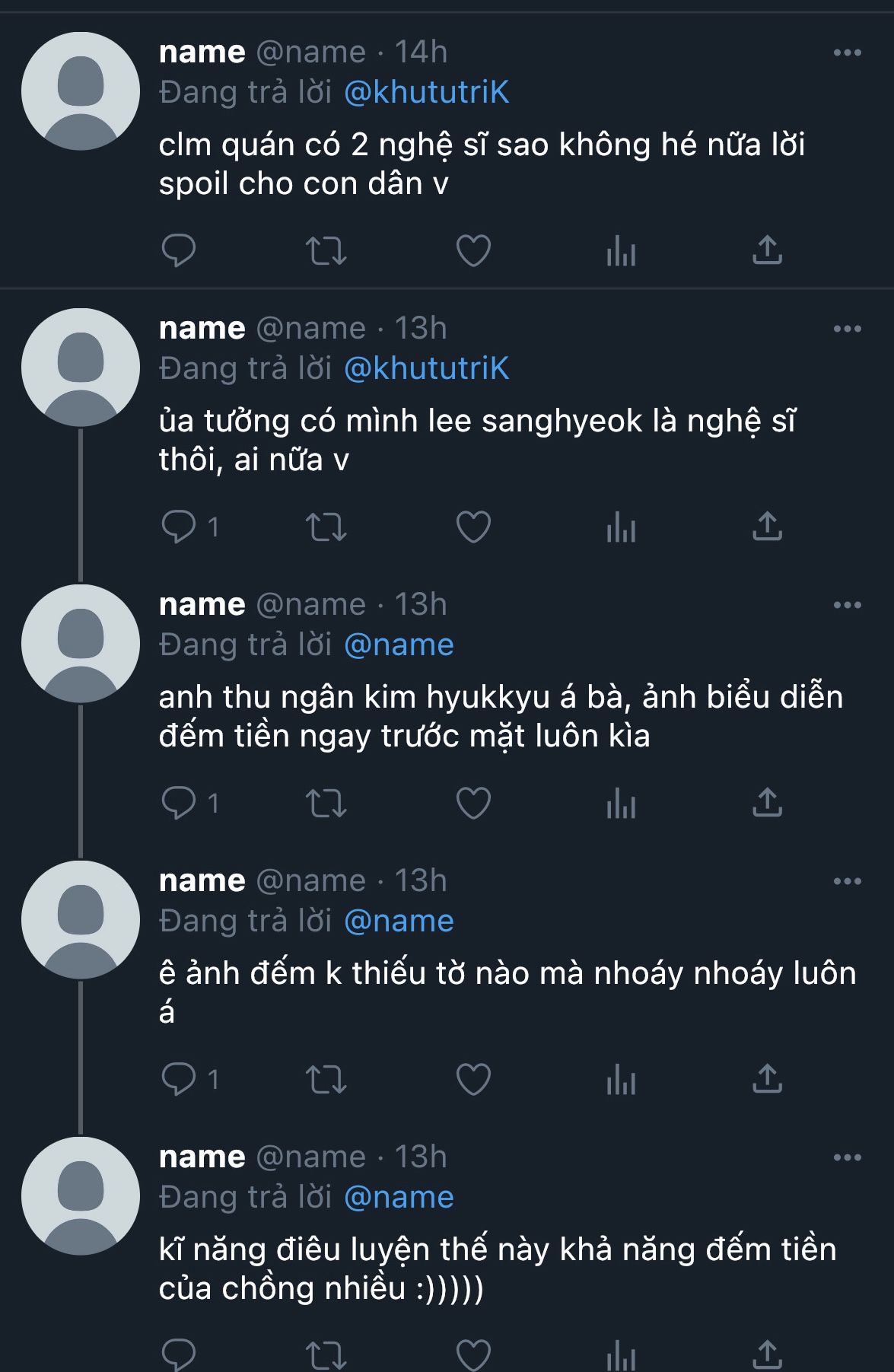Open more options on the "kim hyukkyu" tweet

tap(847, 605)
